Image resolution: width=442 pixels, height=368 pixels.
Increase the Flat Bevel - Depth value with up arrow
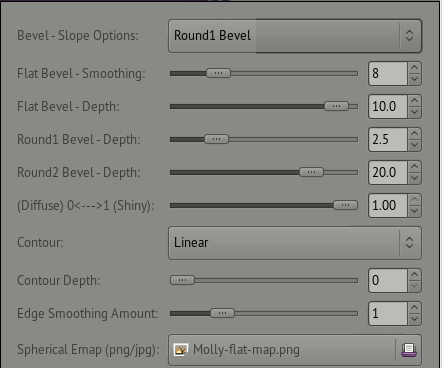pyautogui.click(x=414, y=101)
